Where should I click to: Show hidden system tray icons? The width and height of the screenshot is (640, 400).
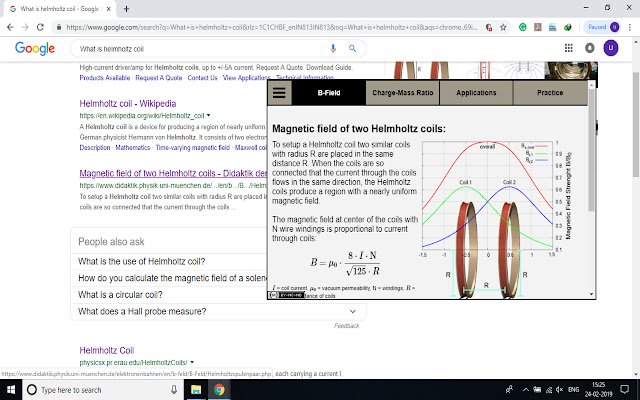pos(526,390)
